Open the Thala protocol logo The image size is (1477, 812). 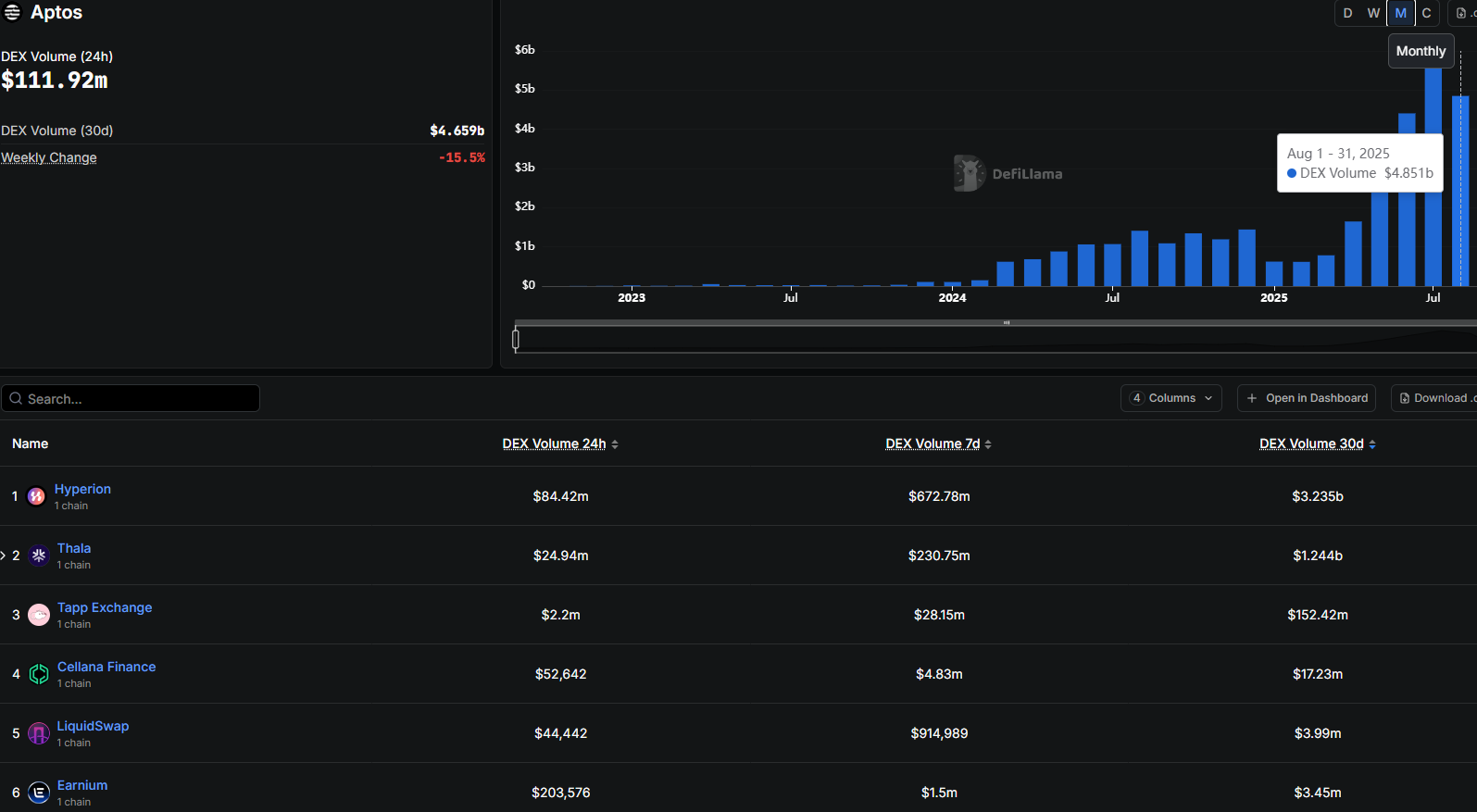pos(39,556)
